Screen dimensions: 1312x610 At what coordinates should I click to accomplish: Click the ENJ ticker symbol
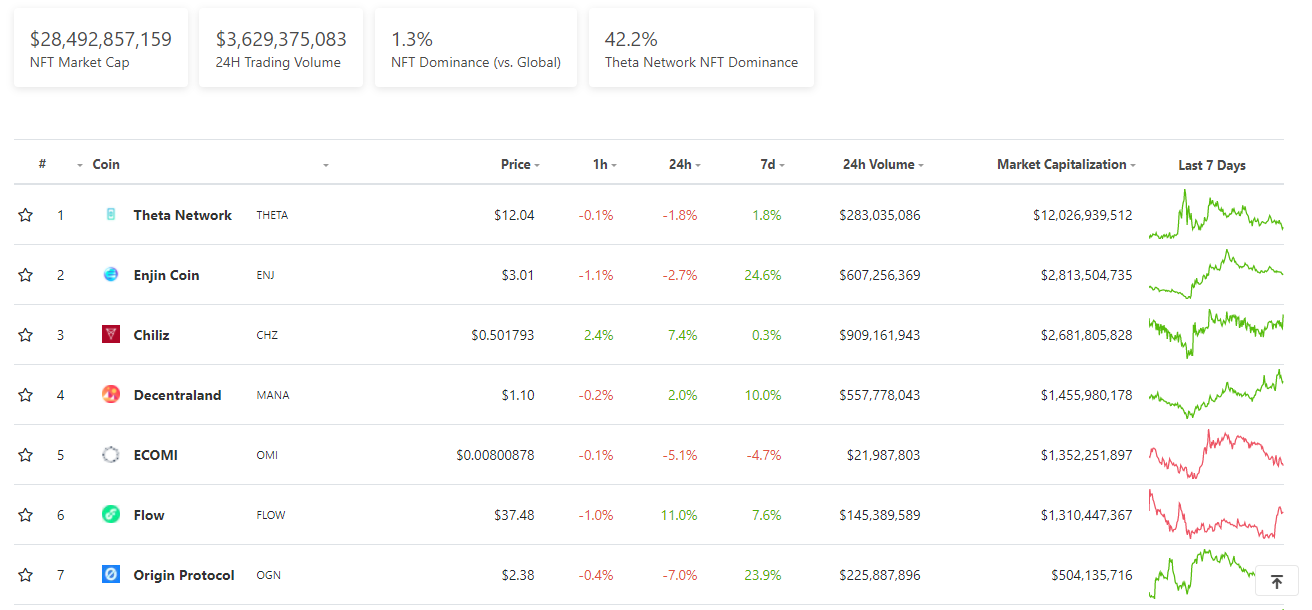click(265, 275)
